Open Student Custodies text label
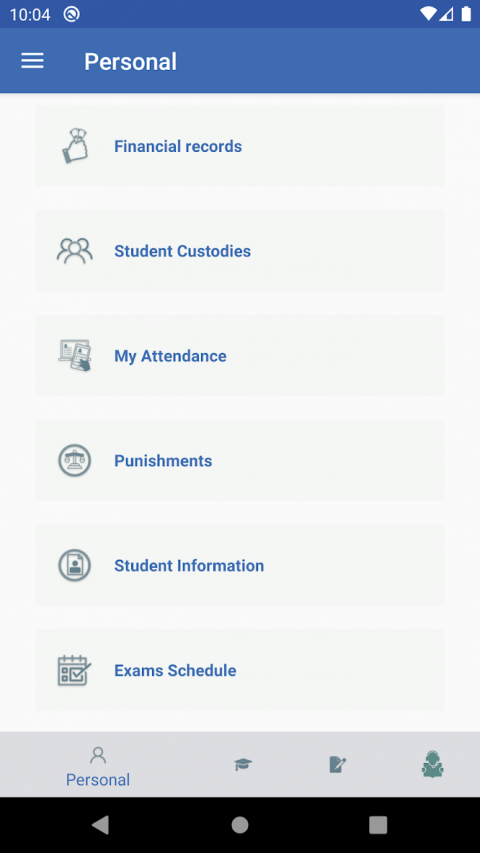The image size is (480, 853). (x=182, y=251)
